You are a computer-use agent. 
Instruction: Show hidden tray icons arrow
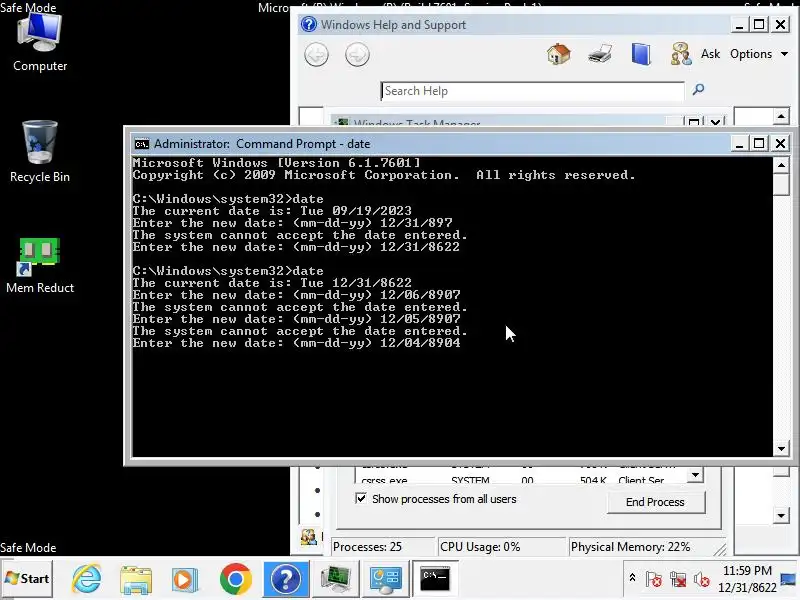point(632,578)
